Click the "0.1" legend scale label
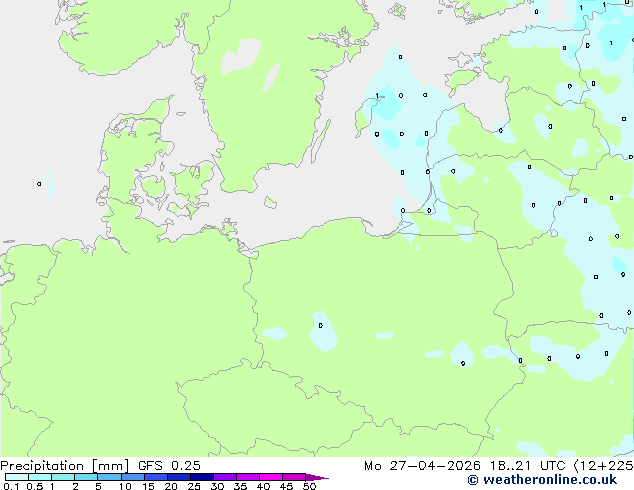634x490 pixels. 11,486
